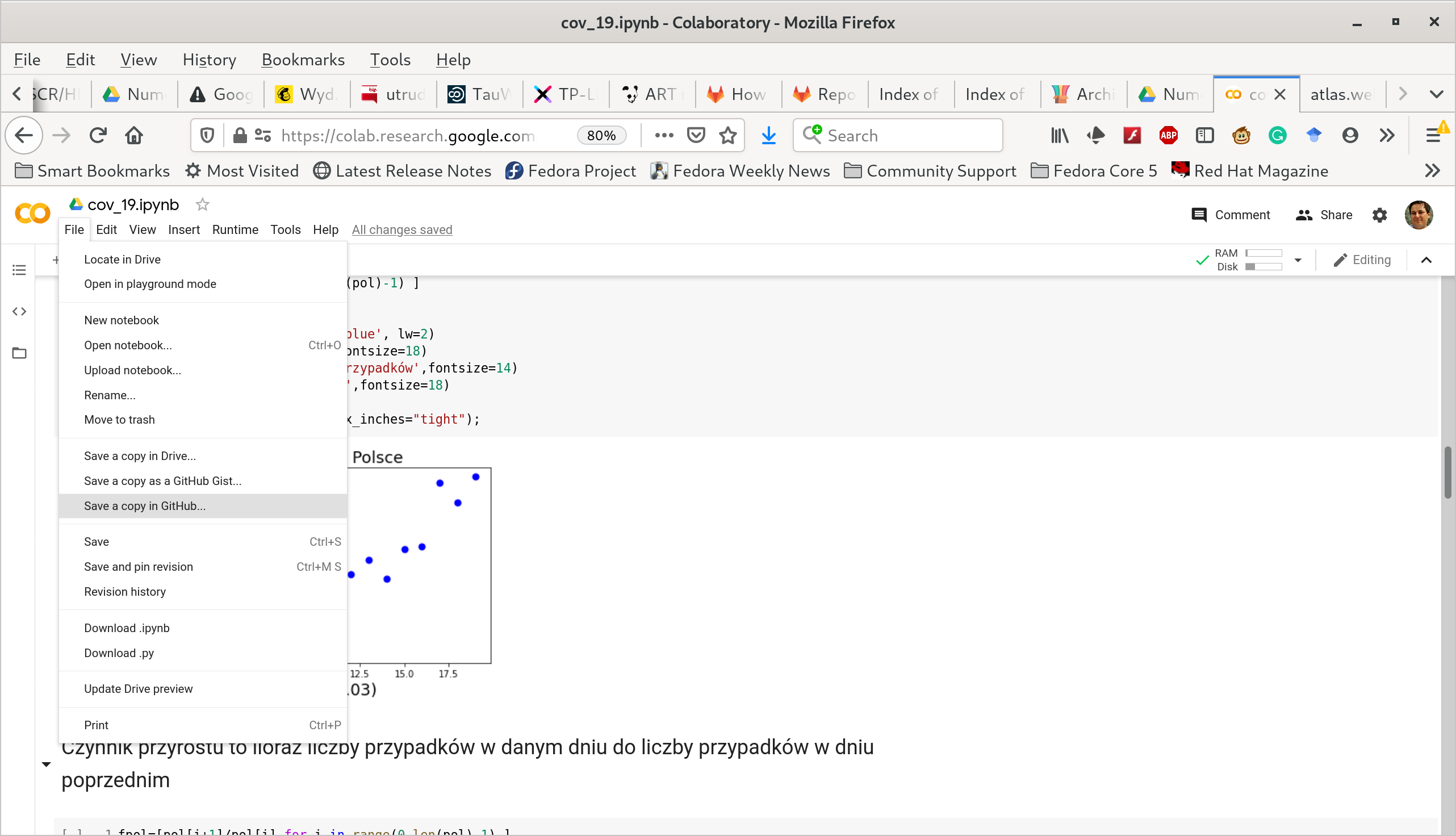Open Colab settings gear icon
Viewport: 1456px width, 836px height.
[1379, 215]
